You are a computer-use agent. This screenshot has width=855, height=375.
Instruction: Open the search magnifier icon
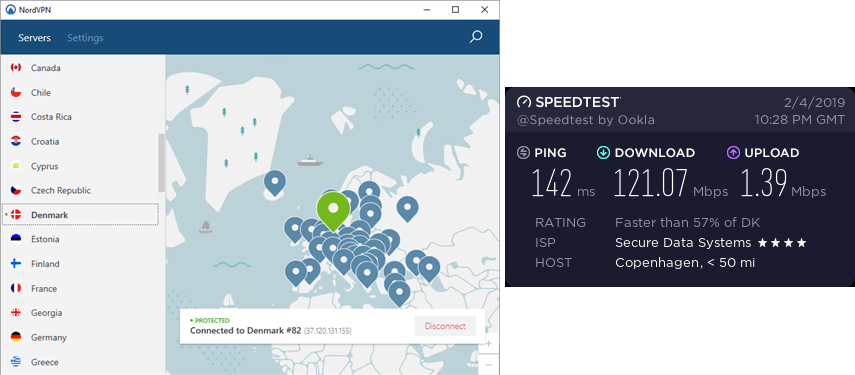(476, 37)
